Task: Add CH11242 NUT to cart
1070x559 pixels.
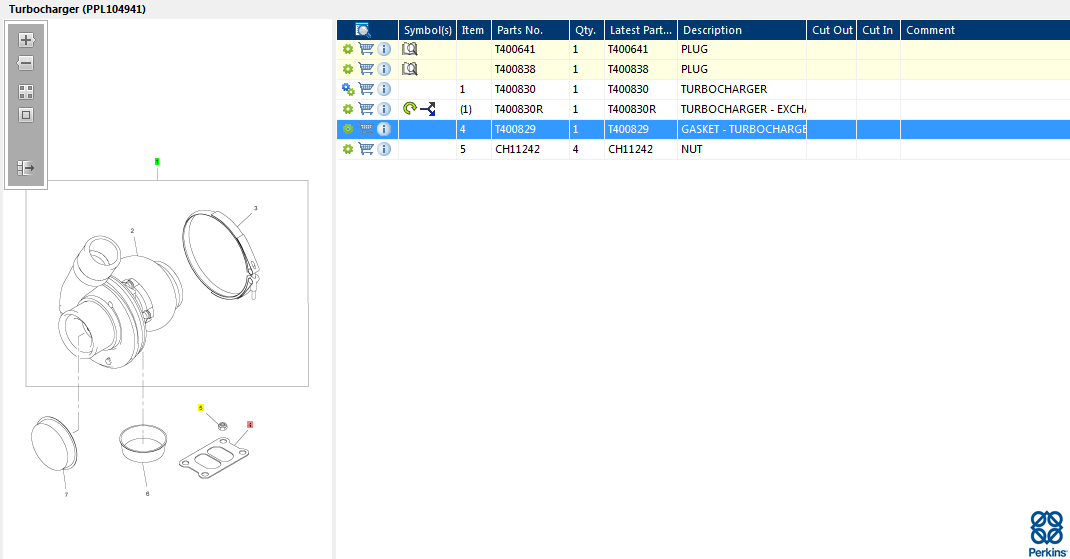Action: (x=366, y=149)
